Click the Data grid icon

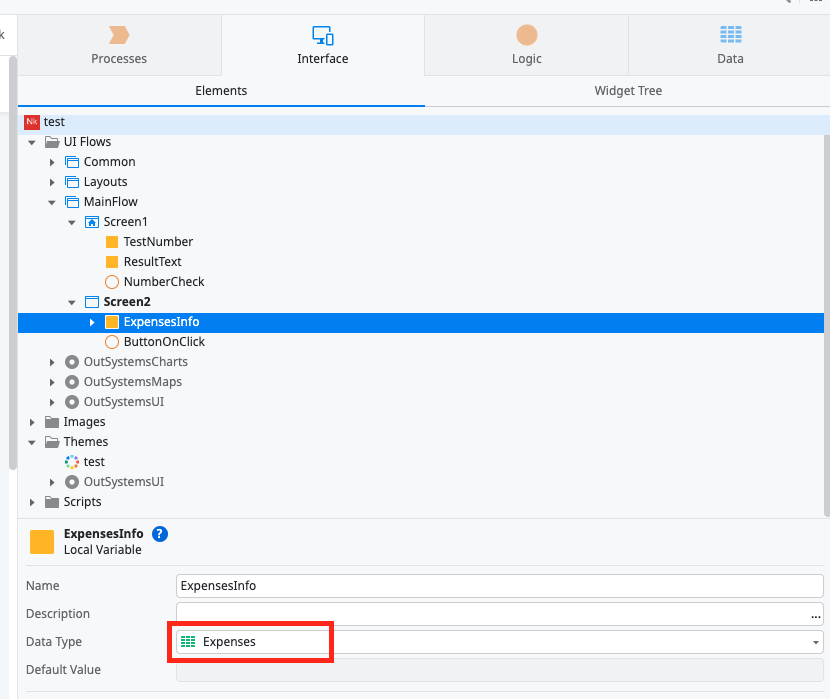point(730,34)
